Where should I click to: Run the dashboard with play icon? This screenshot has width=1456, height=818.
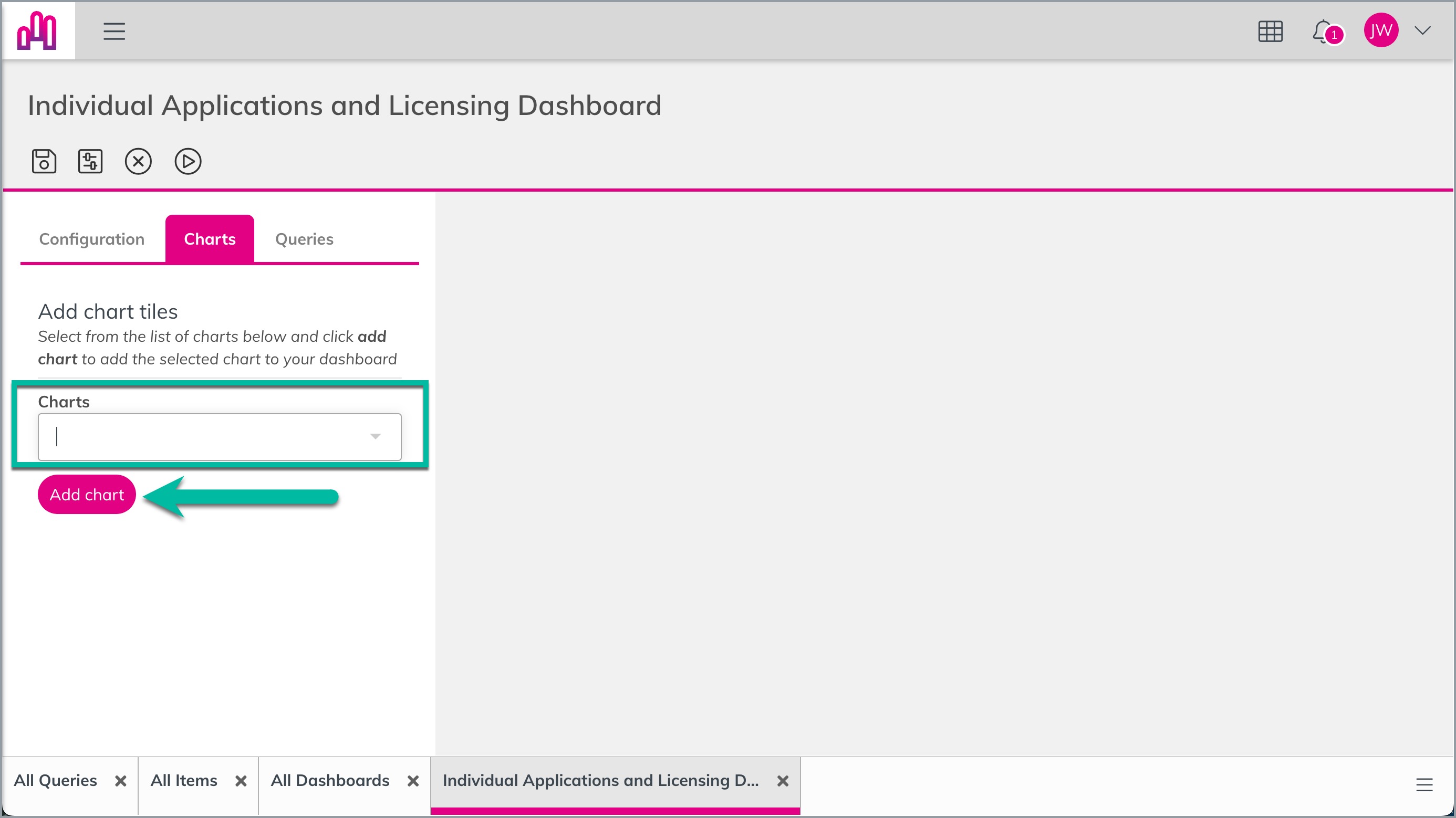click(188, 162)
